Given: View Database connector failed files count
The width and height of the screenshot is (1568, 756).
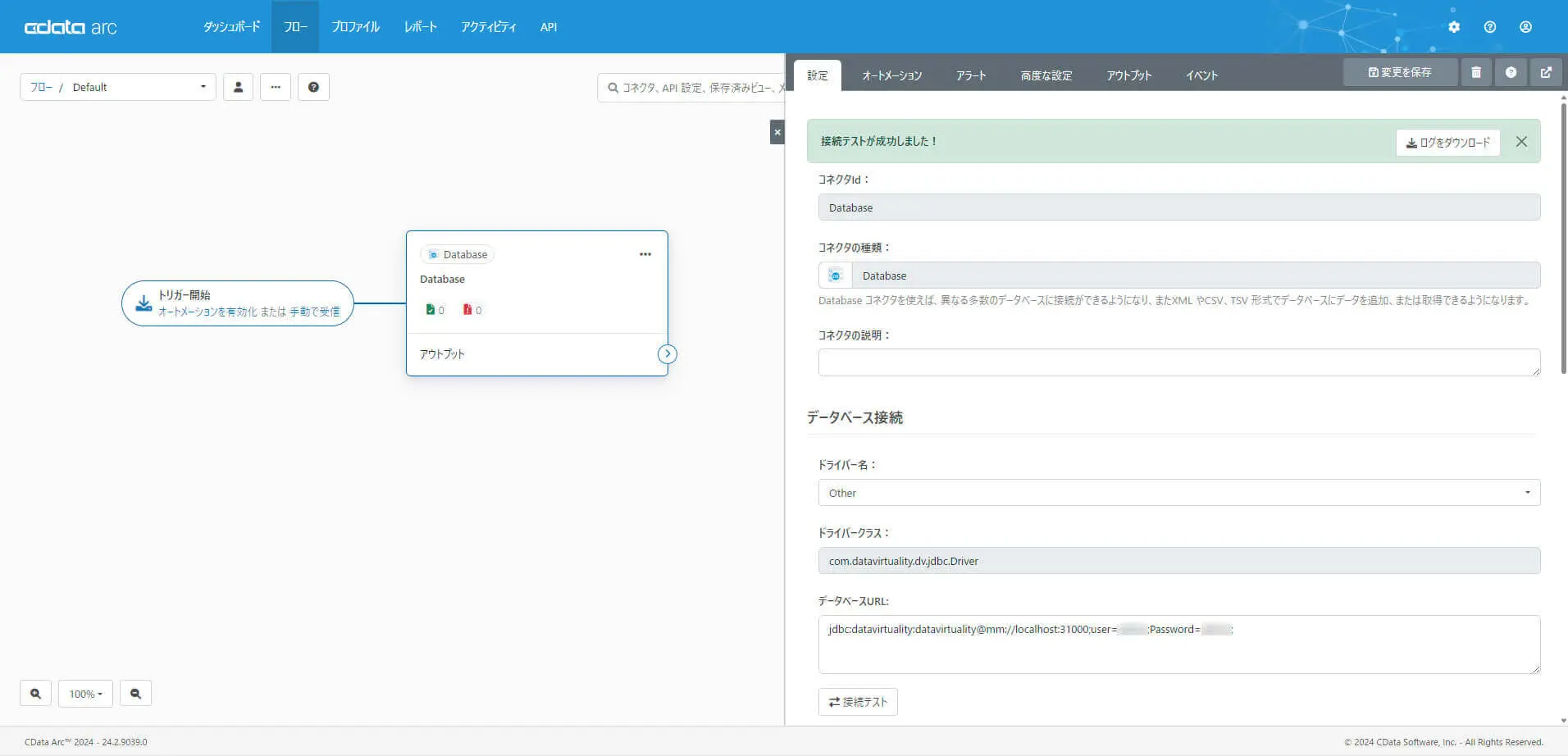Looking at the screenshot, I should [472, 310].
